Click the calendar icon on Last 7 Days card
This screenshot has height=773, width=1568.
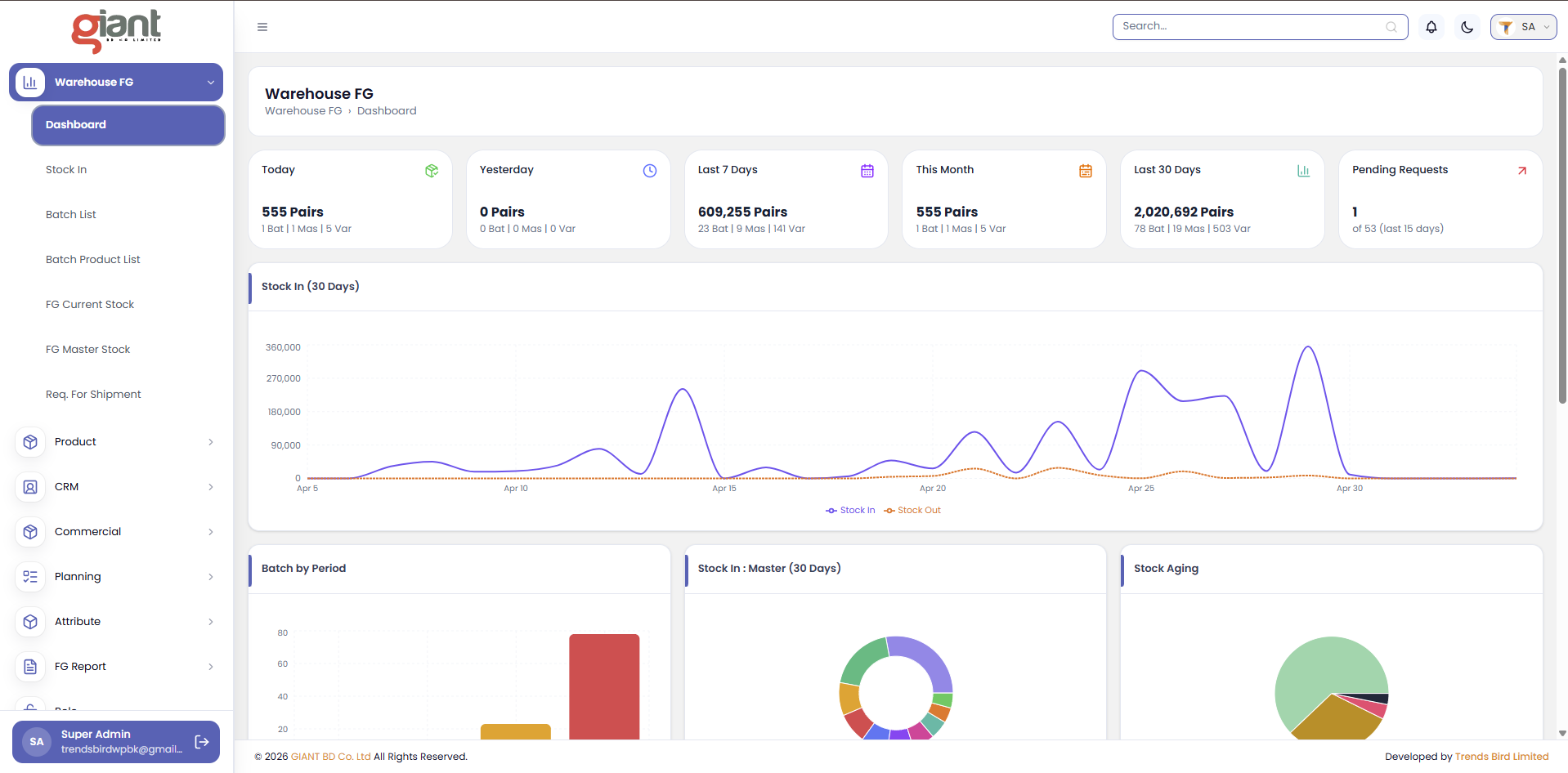coord(867,171)
